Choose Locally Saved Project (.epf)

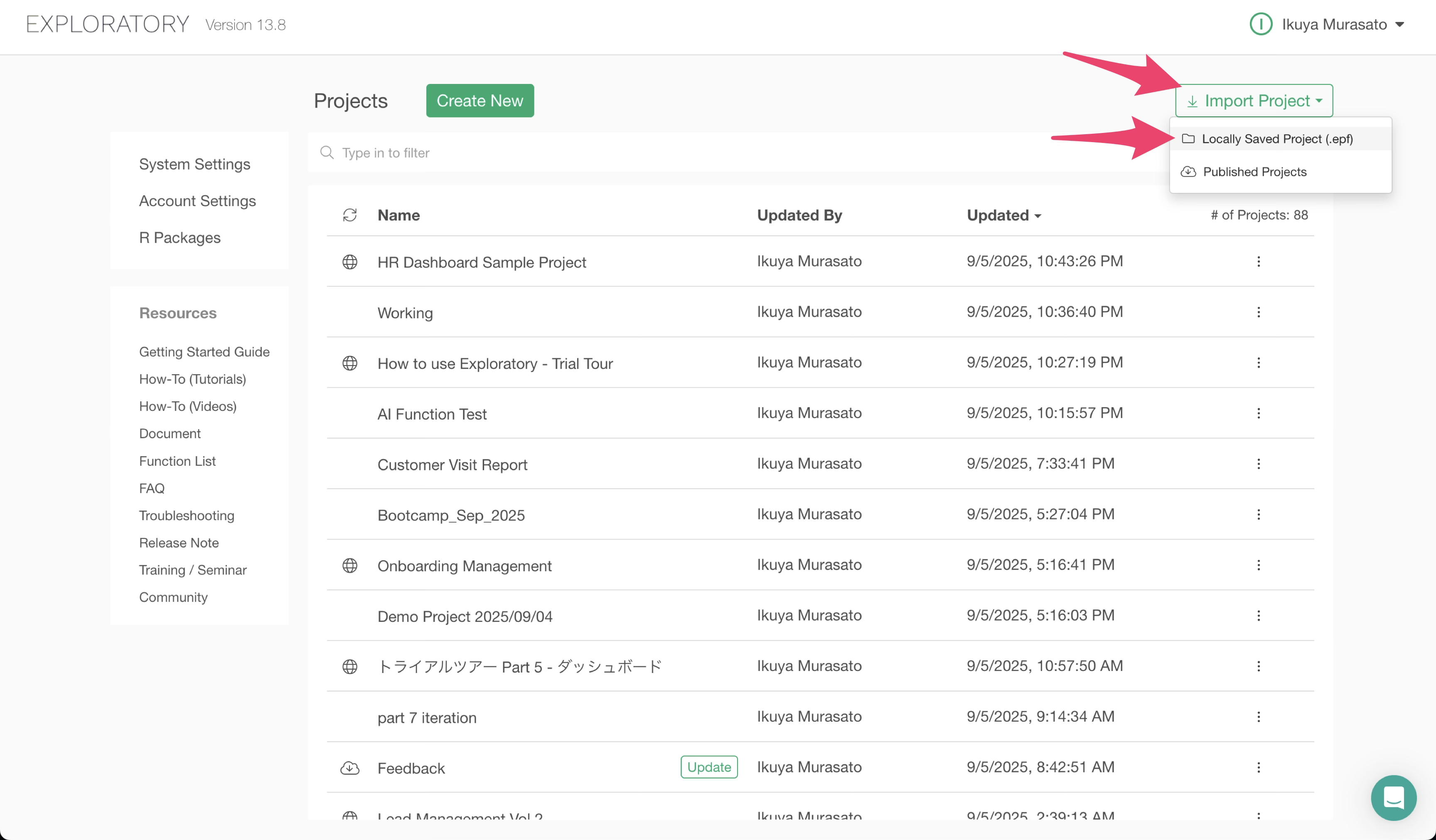click(1281, 138)
